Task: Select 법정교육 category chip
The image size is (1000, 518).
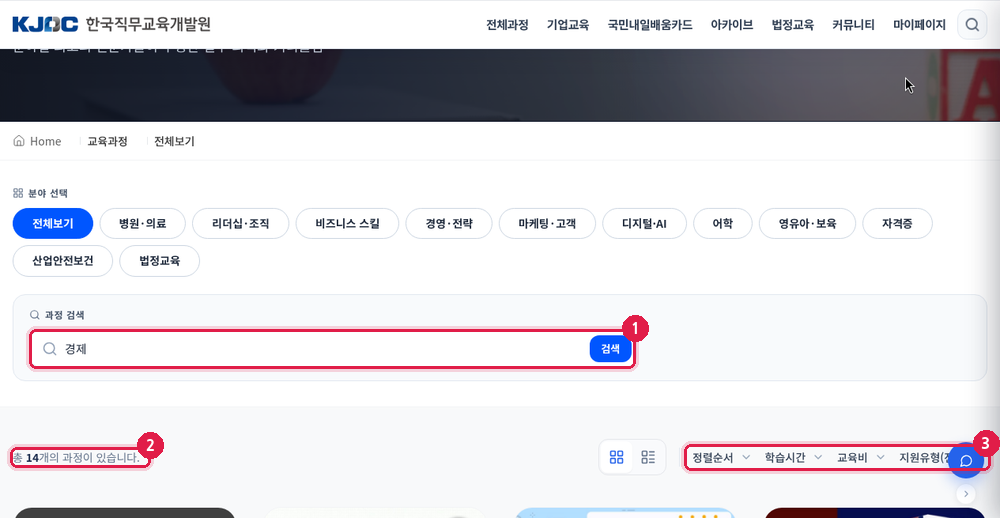Action: point(159,261)
